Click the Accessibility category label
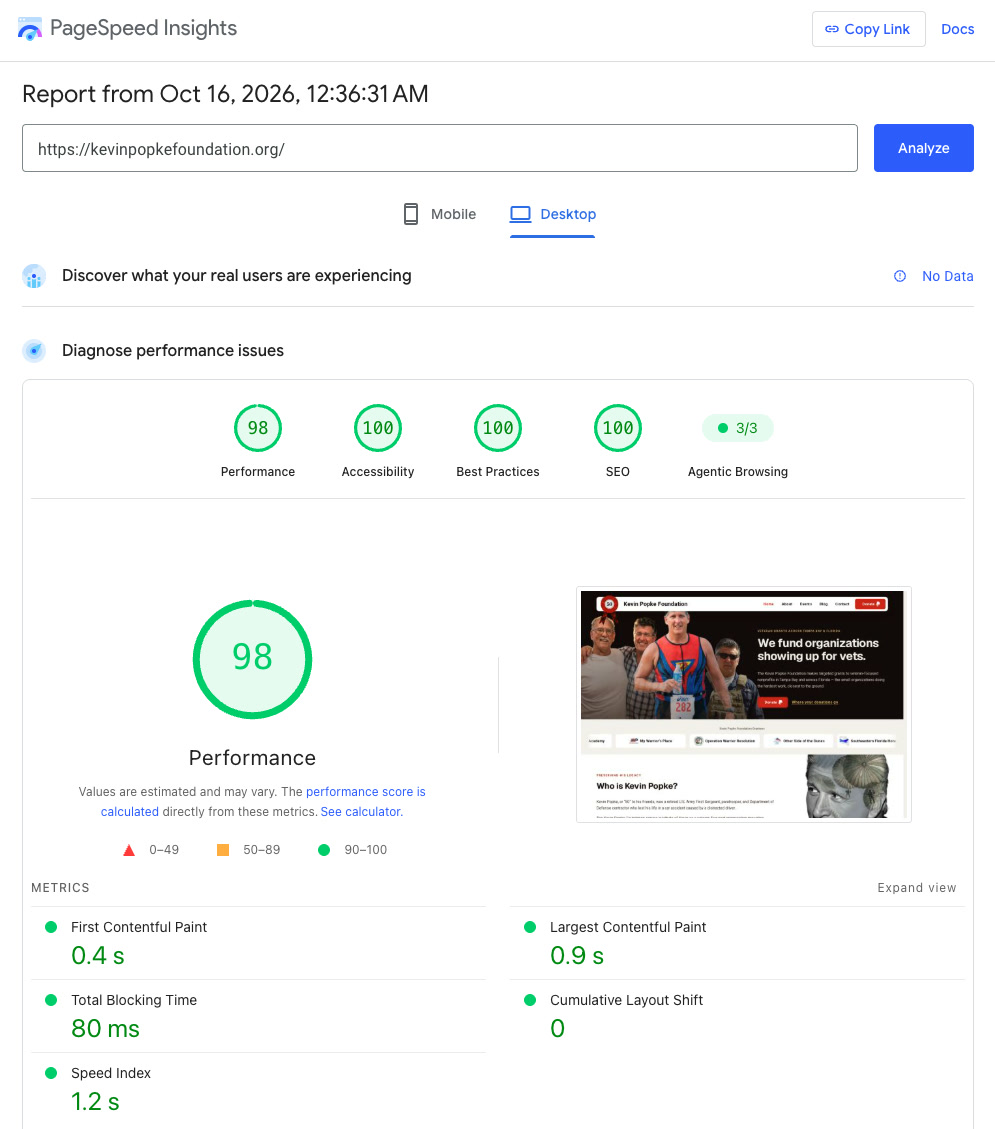Viewport: 995px width, 1129px height. point(378,472)
